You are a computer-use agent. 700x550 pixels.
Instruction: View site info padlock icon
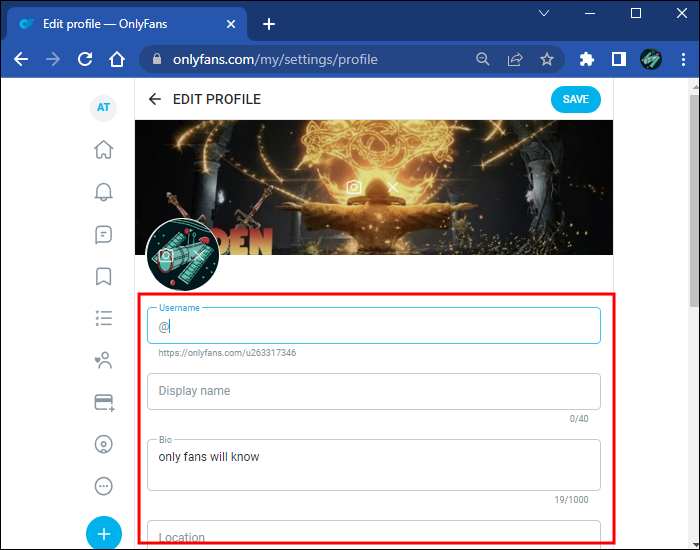157,59
